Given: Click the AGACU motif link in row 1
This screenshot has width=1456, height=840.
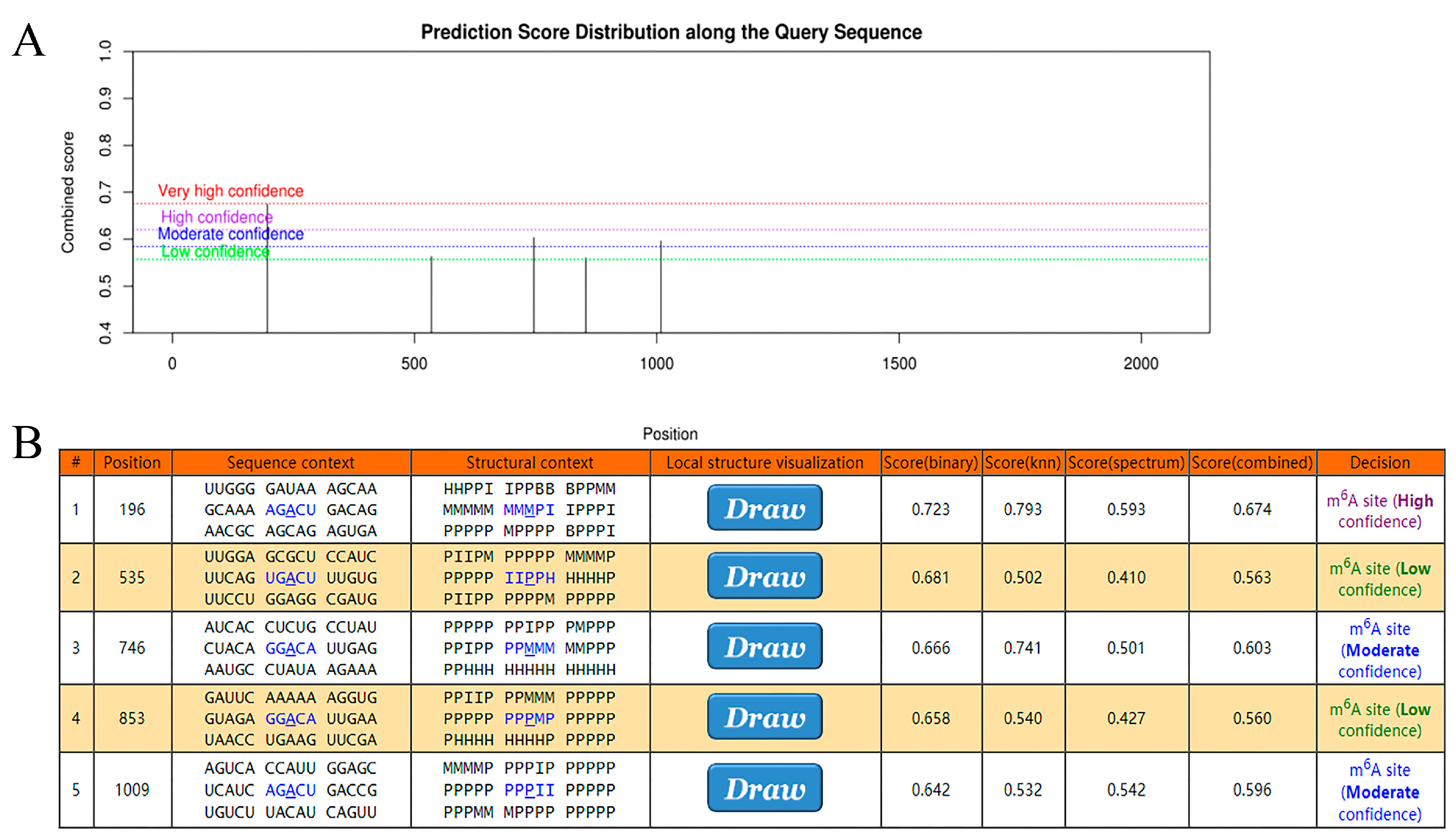Looking at the screenshot, I should [x=290, y=510].
